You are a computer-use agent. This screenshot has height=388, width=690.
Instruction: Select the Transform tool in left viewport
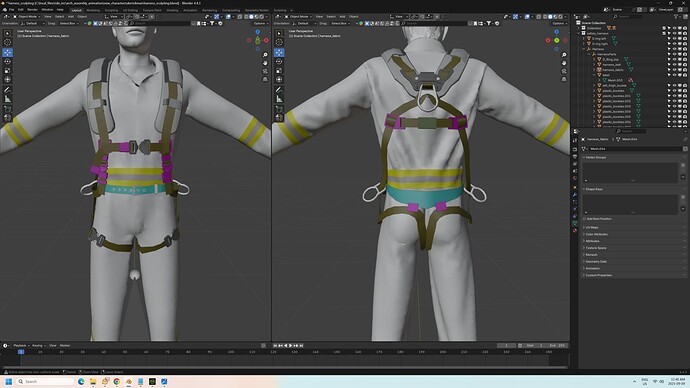coord(7,80)
